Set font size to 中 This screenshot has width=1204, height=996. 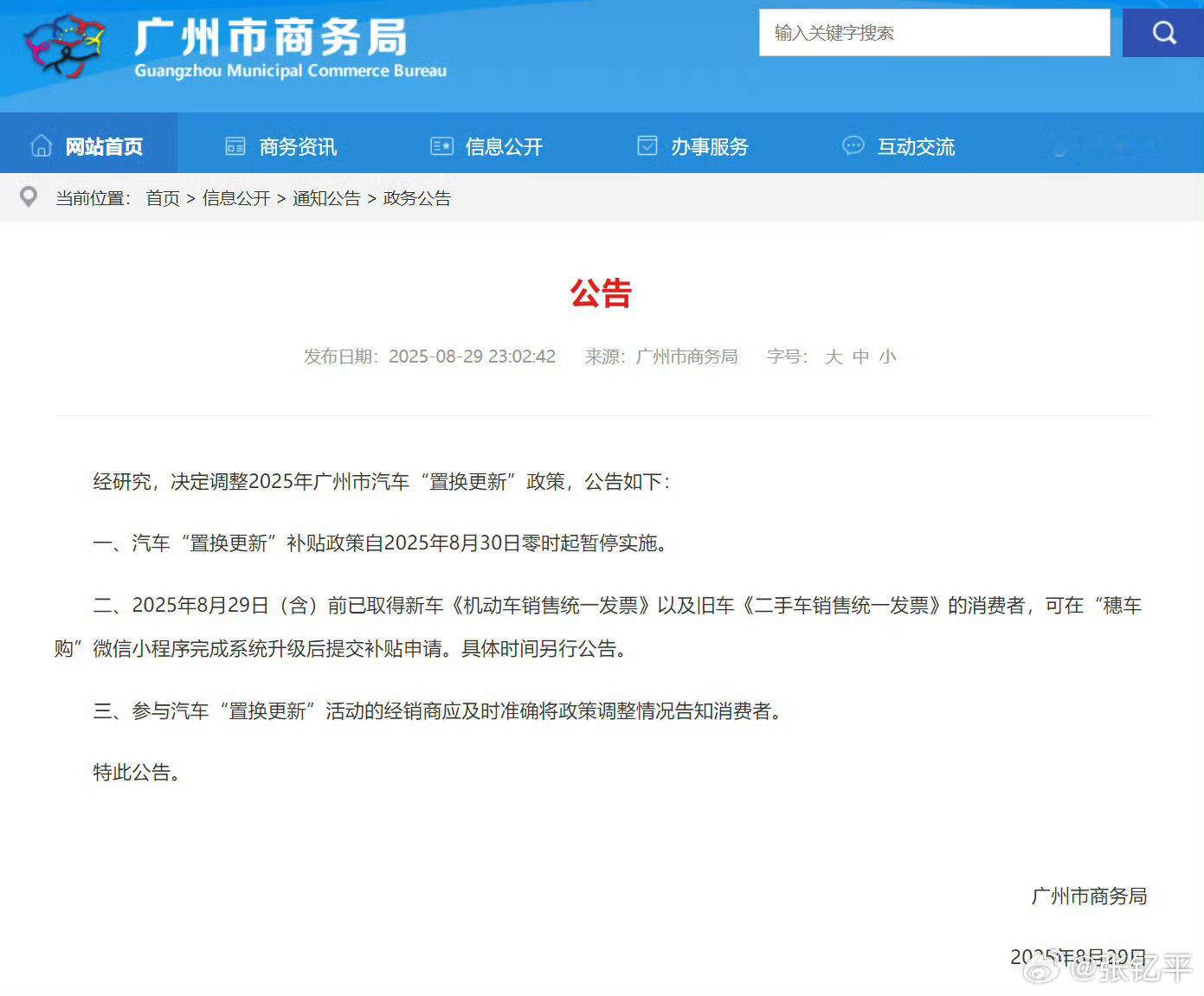point(860,357)
